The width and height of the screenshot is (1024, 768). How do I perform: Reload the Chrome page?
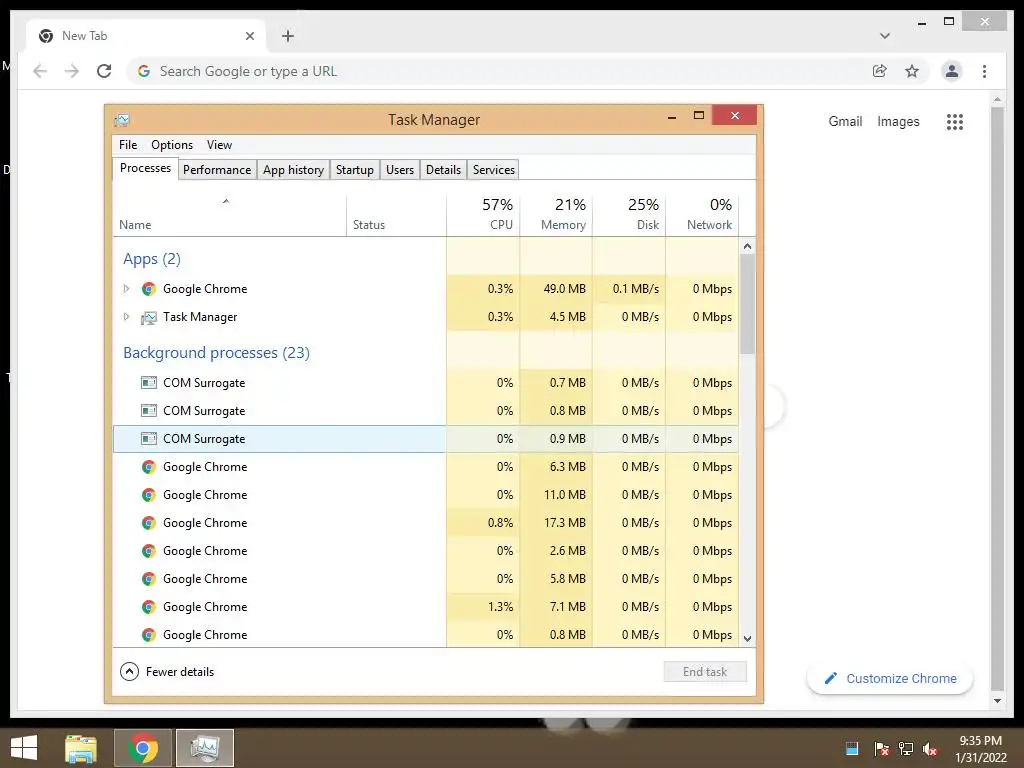pos(104,71)
